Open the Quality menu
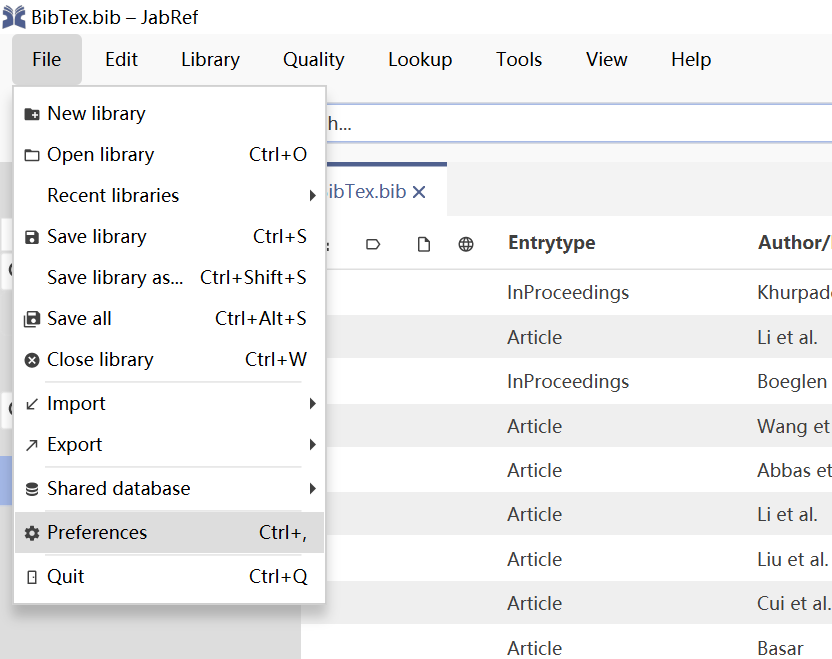 [313, 60]
